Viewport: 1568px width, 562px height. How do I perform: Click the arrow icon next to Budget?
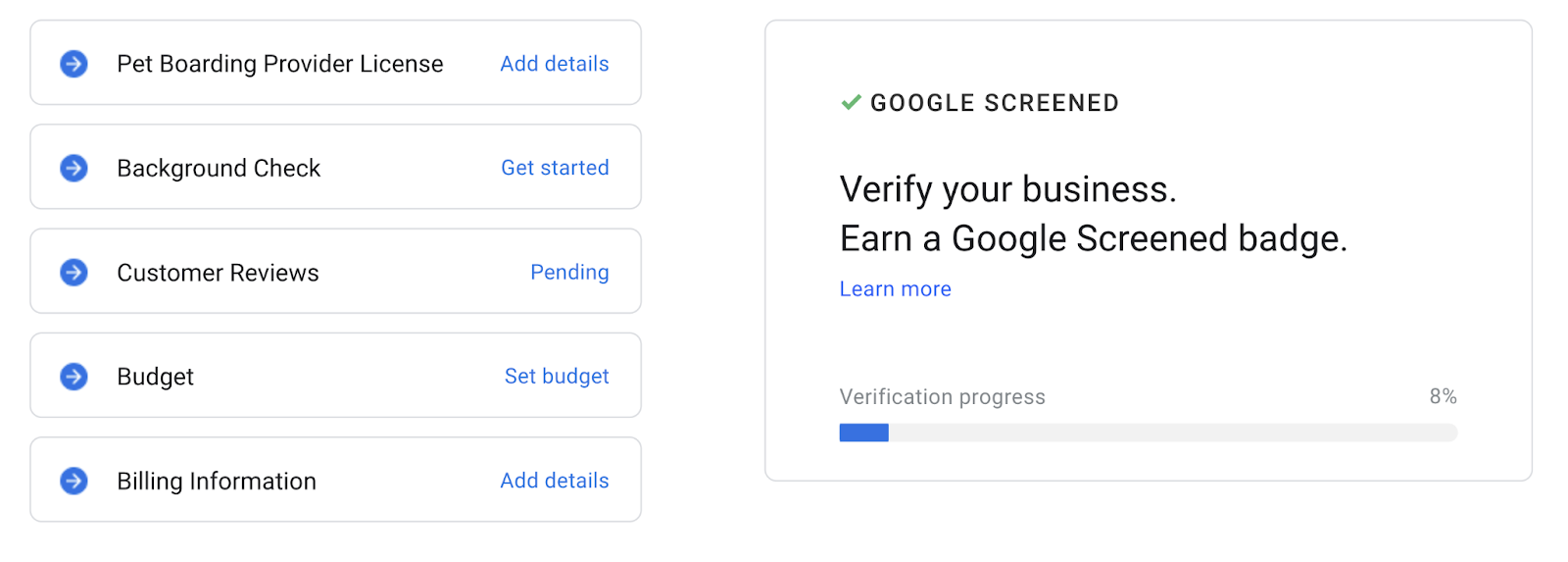tap(73, 377)
